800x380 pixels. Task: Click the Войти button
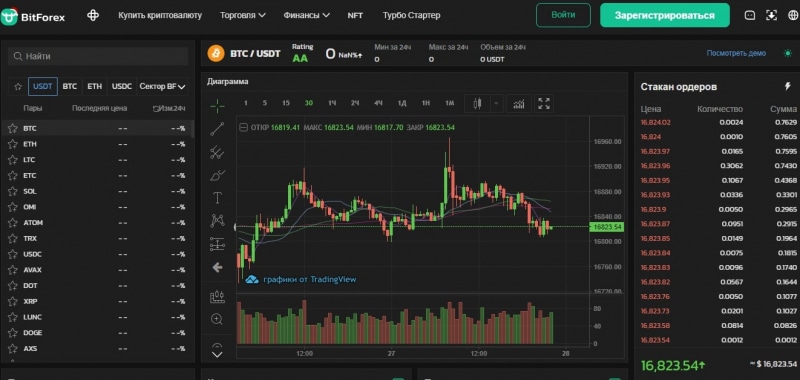coord(563,15)
